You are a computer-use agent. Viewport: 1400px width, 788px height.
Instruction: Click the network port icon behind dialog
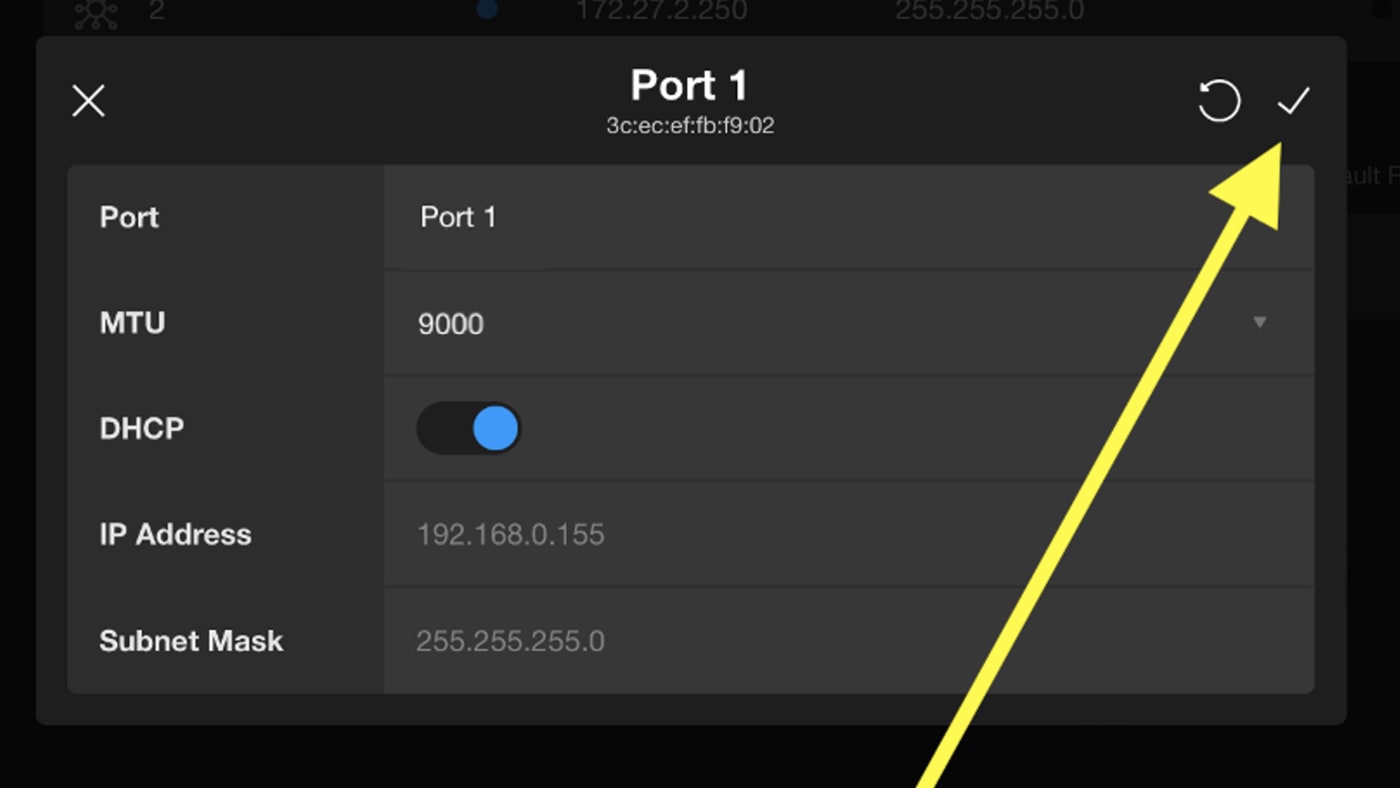pos(95,14)
